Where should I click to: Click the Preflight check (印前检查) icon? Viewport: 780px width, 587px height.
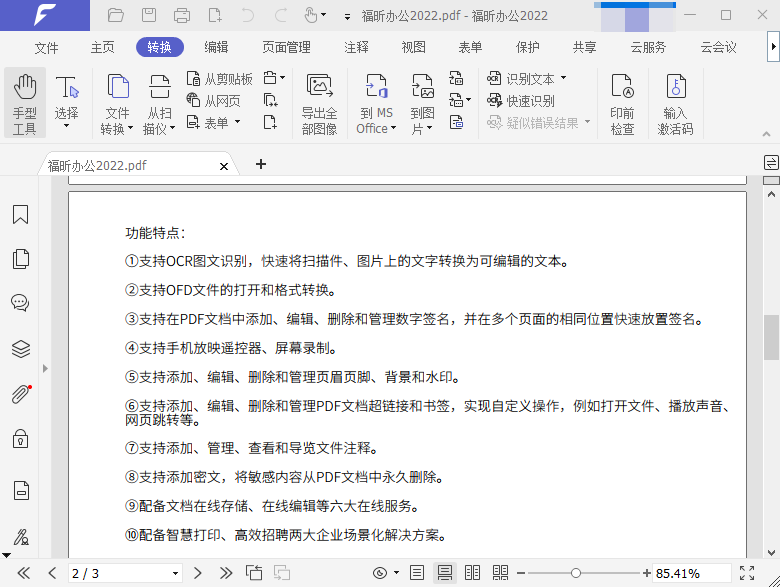coord(622,103)
